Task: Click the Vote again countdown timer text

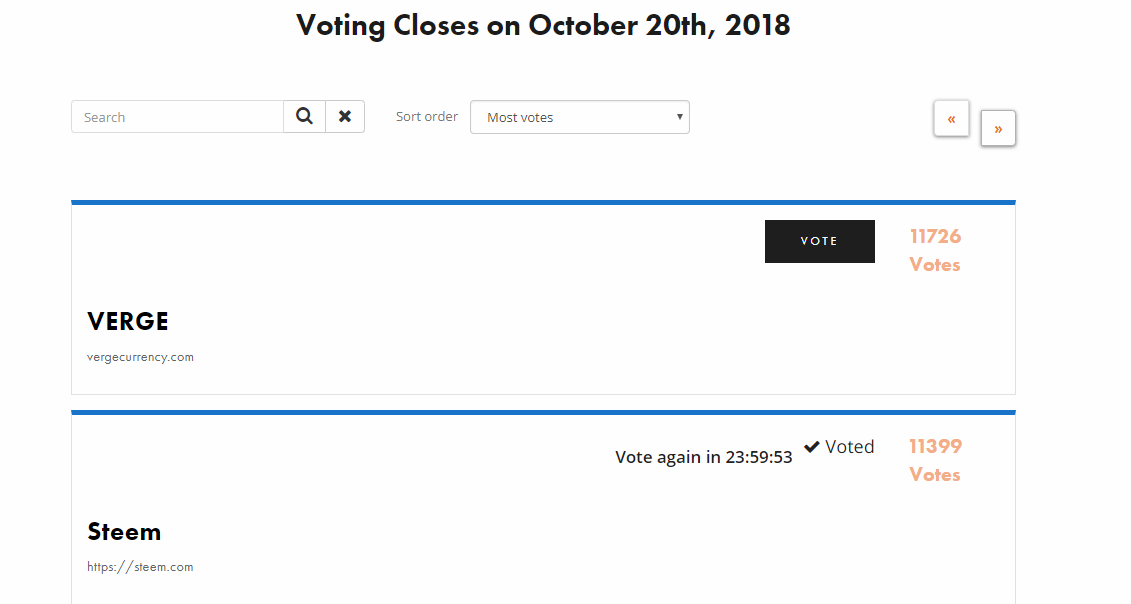Action: click(x=703, y=457)
